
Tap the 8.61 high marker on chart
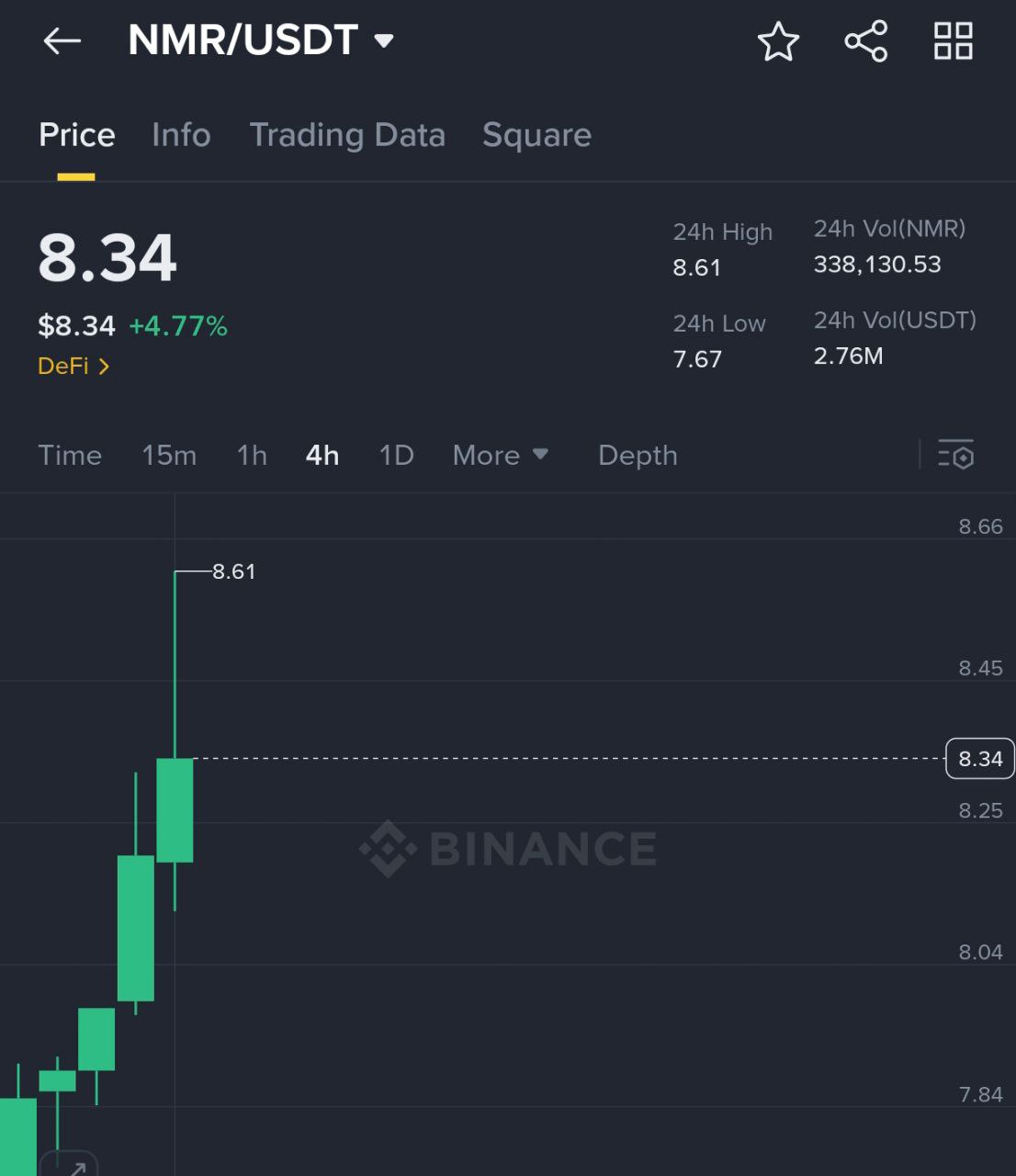click(x=234, y=571)
